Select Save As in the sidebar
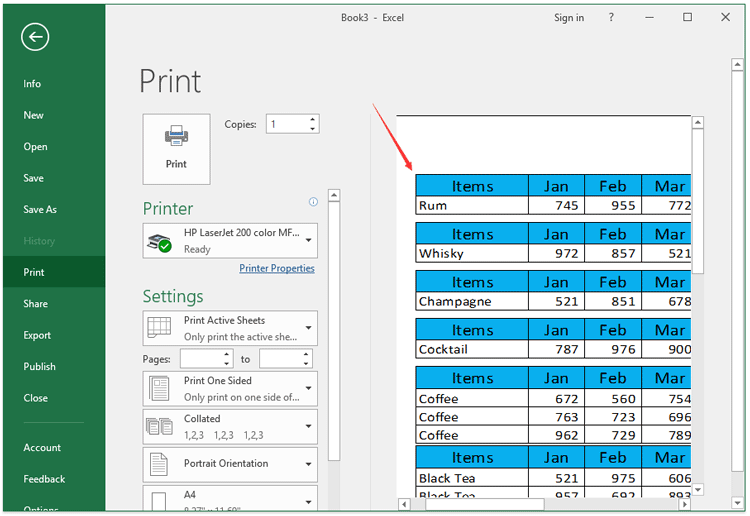This screenshot has height=516, width=750. tap(40, 210)
